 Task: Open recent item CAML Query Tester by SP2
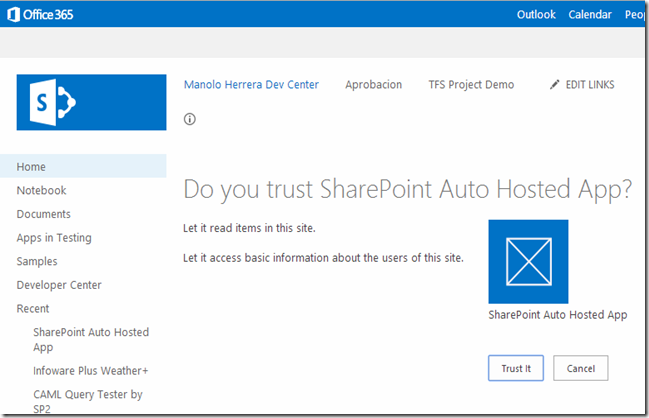pyautogui.click(x=88, y=401)
